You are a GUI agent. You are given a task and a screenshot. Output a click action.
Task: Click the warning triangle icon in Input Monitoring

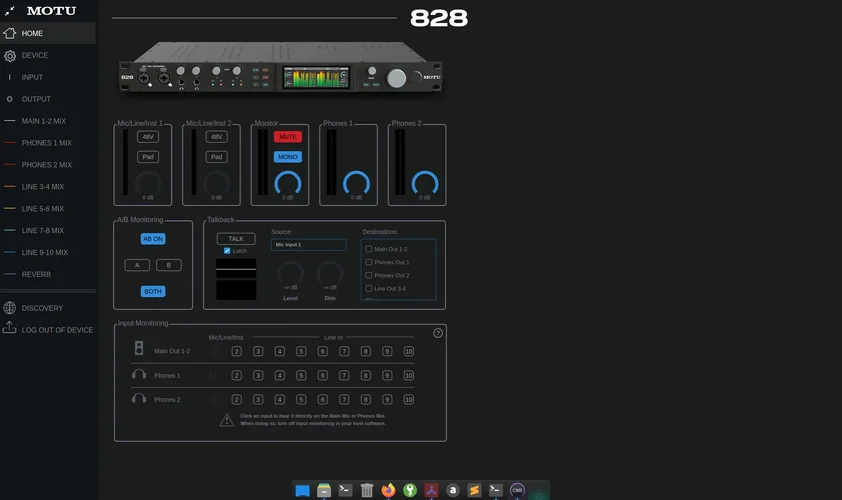coord(227,420)
